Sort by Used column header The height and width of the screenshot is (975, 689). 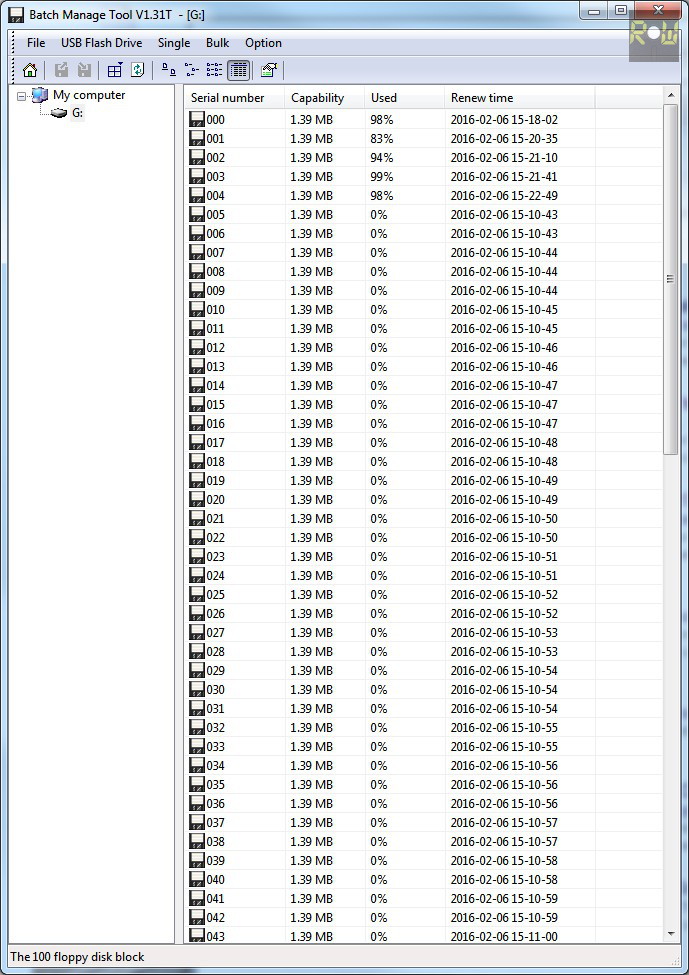(405, 98)
